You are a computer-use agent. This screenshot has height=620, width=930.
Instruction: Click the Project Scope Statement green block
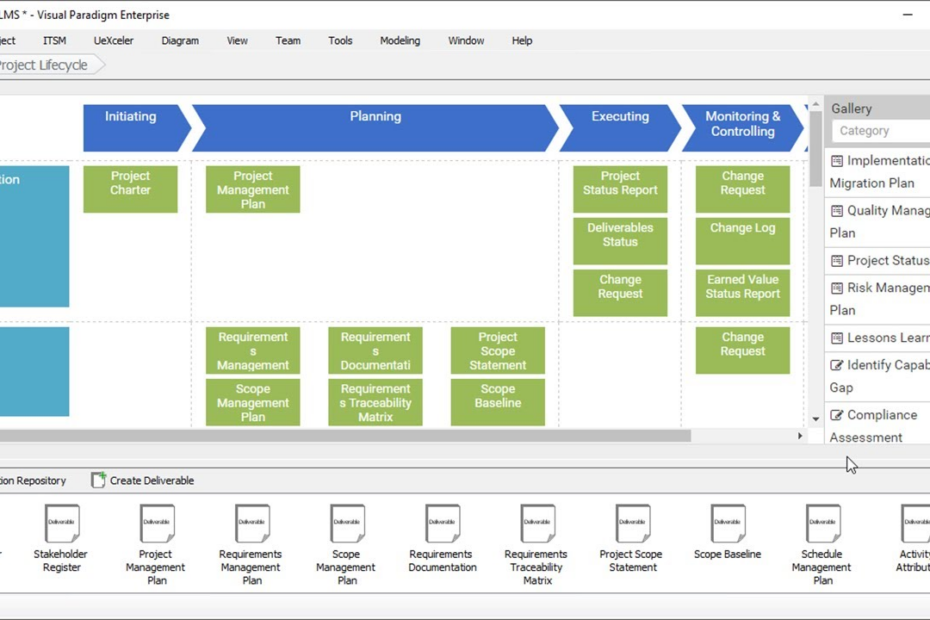[497, 351]
